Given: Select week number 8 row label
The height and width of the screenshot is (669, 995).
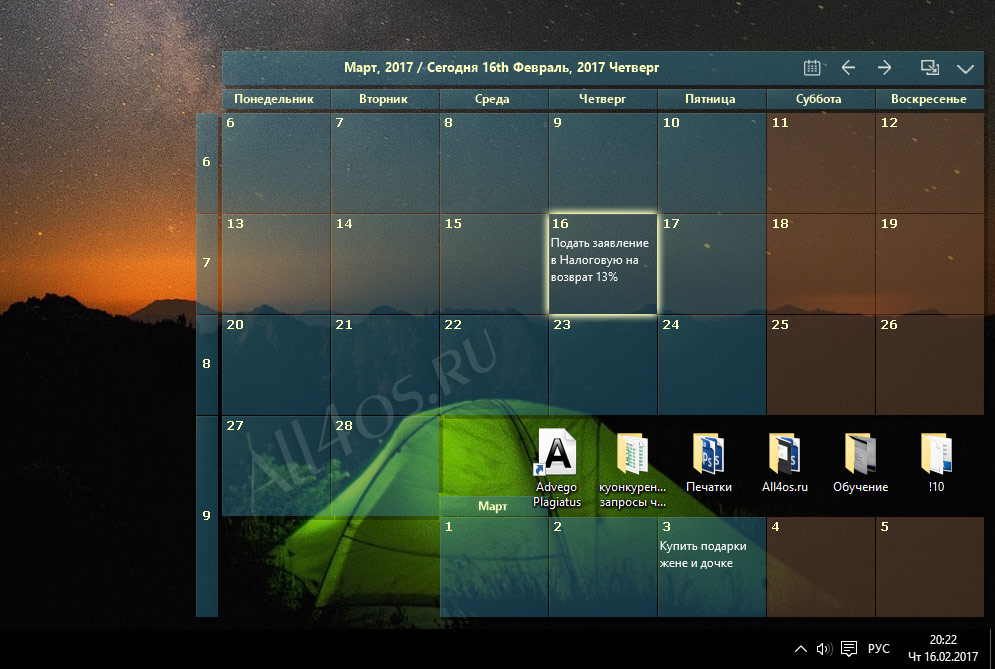Looking at the screenshot, I should pos(207,364).
